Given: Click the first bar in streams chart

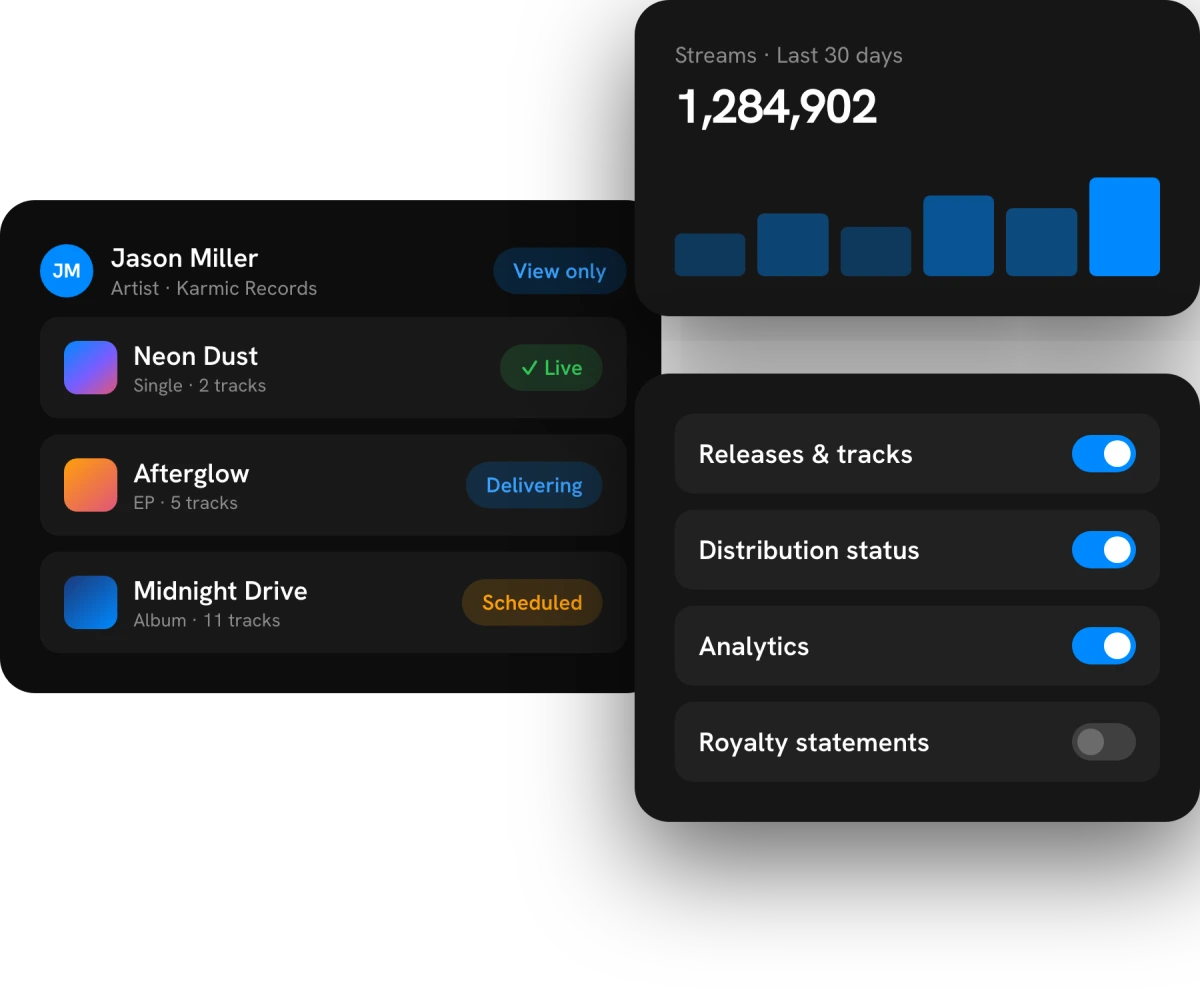Looking at the screenshot, I should point(710,255).
